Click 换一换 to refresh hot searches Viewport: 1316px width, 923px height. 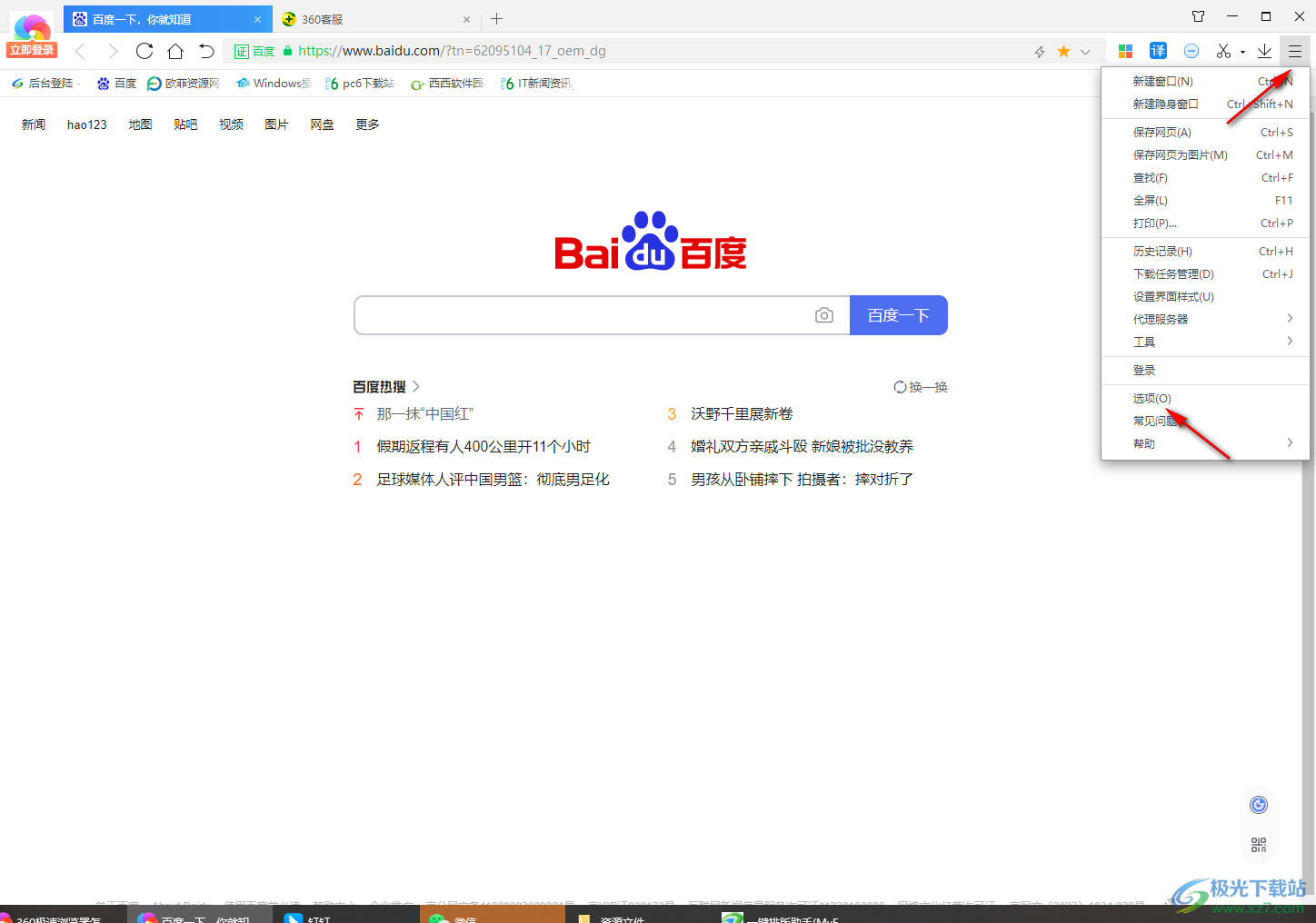[921, 387]
